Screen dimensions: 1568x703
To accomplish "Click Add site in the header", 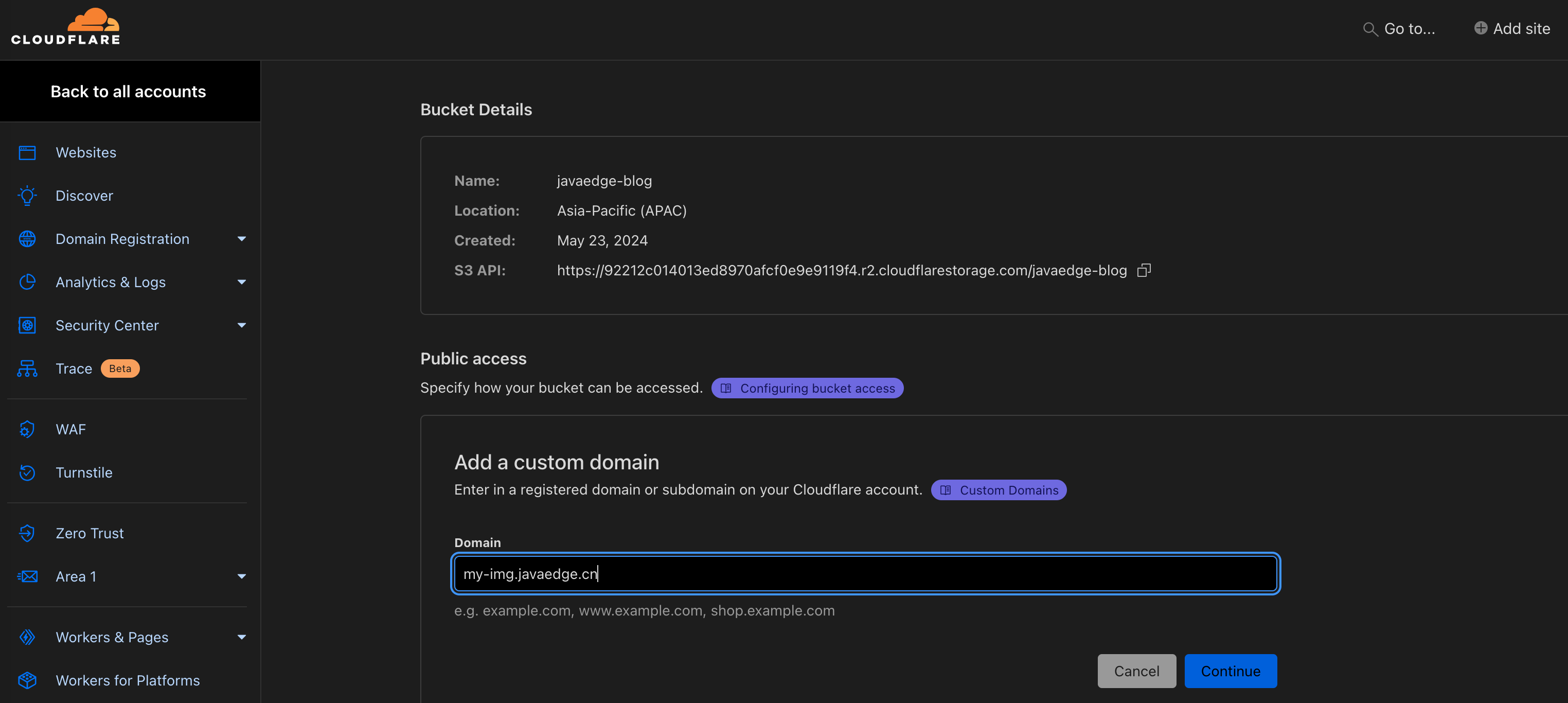I will click(1512, 29).
